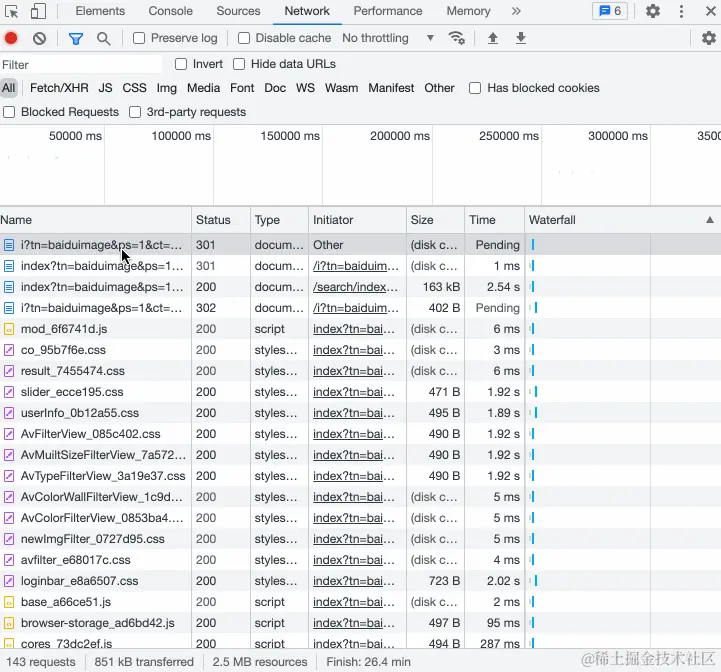The image size is (721, 672).
Task: Enable 3rd-party requests checkbox
Action: click(135, 112)
